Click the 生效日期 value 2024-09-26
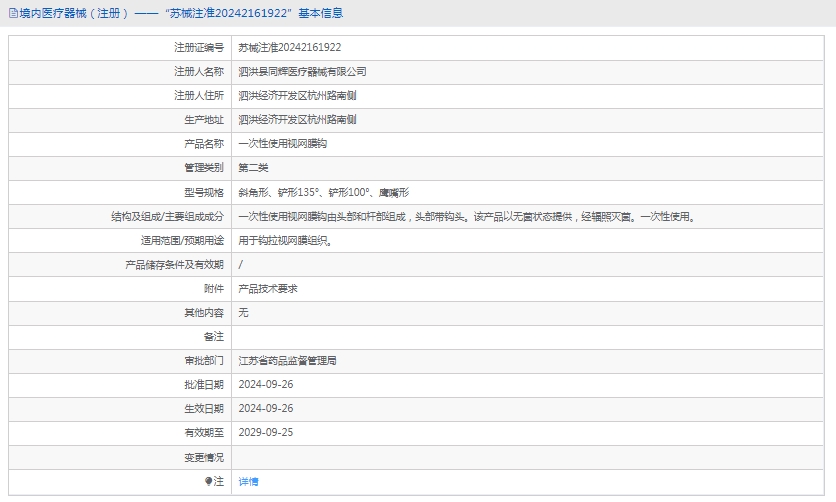The width and height of the screenshot is (836, 502). click(266, 408)
